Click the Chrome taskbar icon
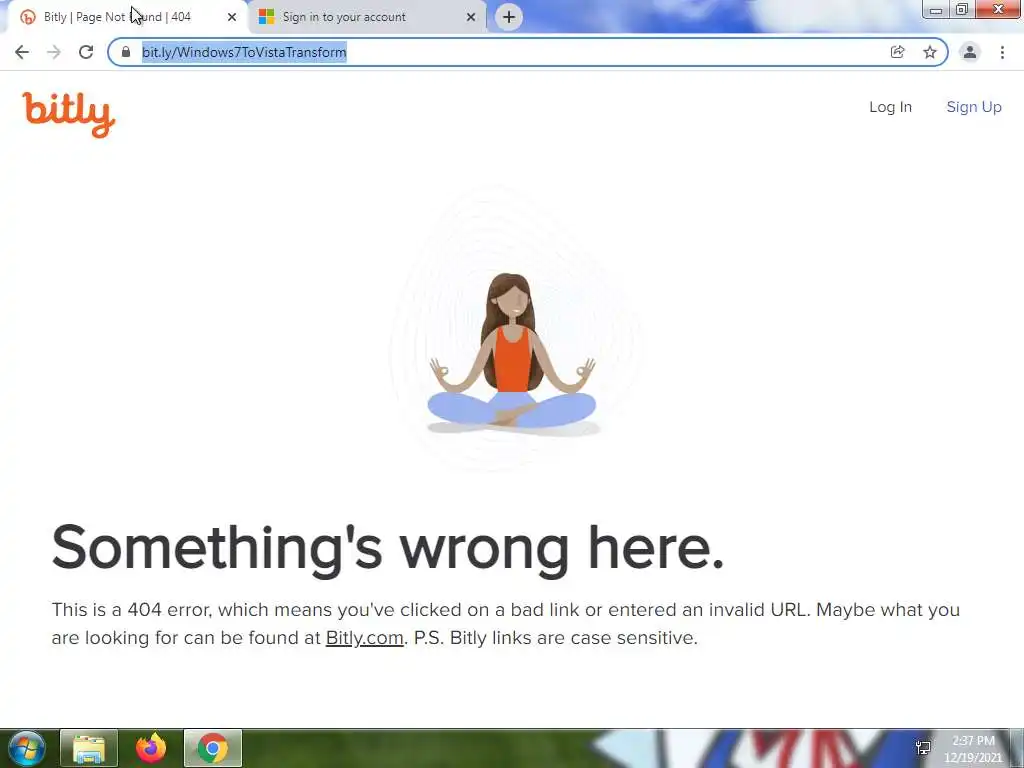This screenshot has height=768, width=1024. tap(213, 748)
